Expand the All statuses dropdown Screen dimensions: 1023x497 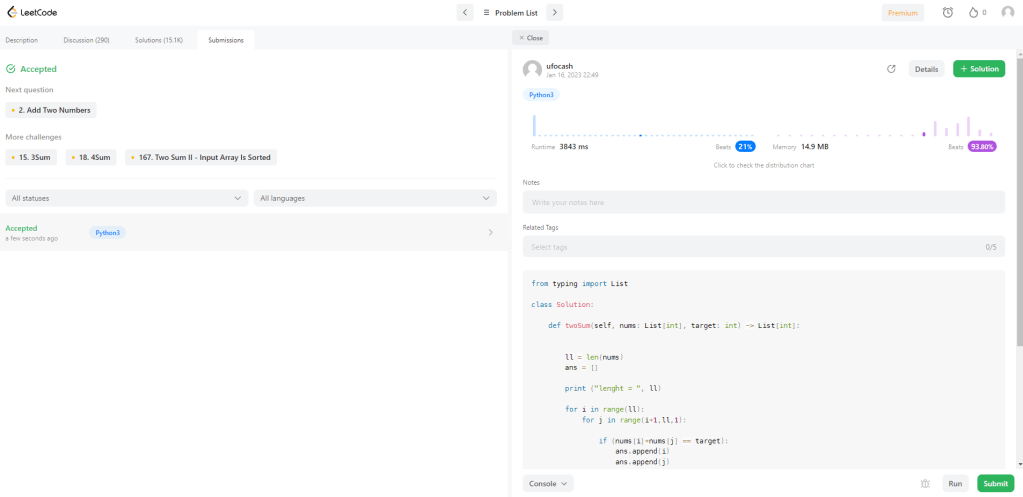pos(126,198)
